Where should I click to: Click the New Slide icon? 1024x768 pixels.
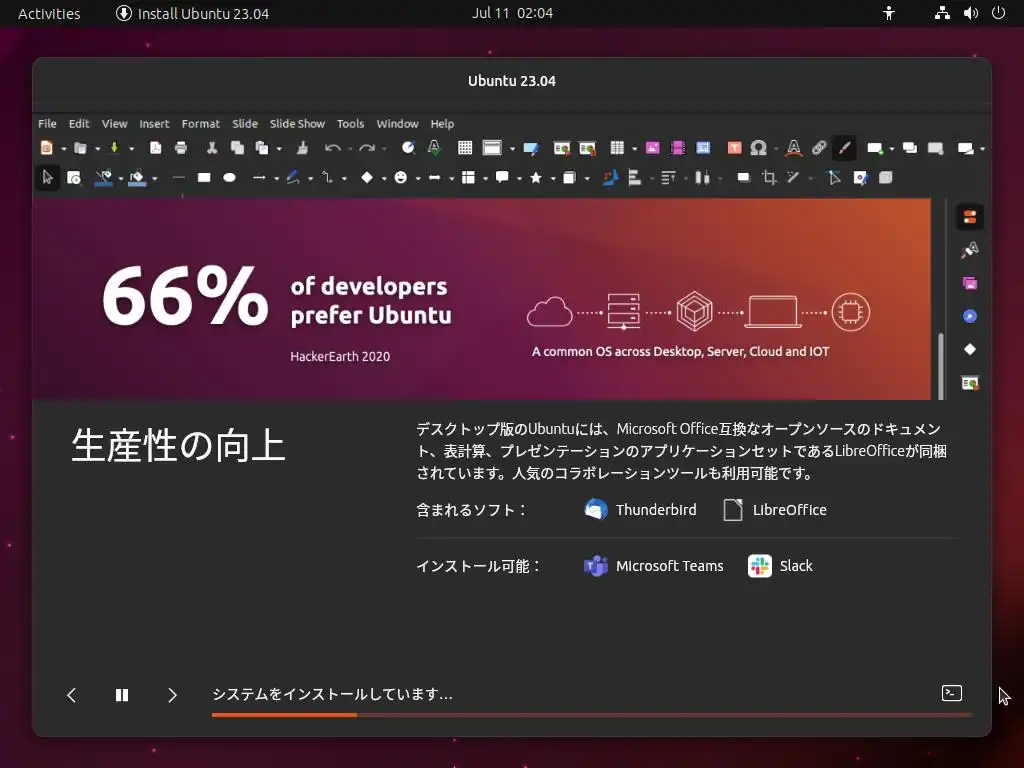[x=875, y=148]
